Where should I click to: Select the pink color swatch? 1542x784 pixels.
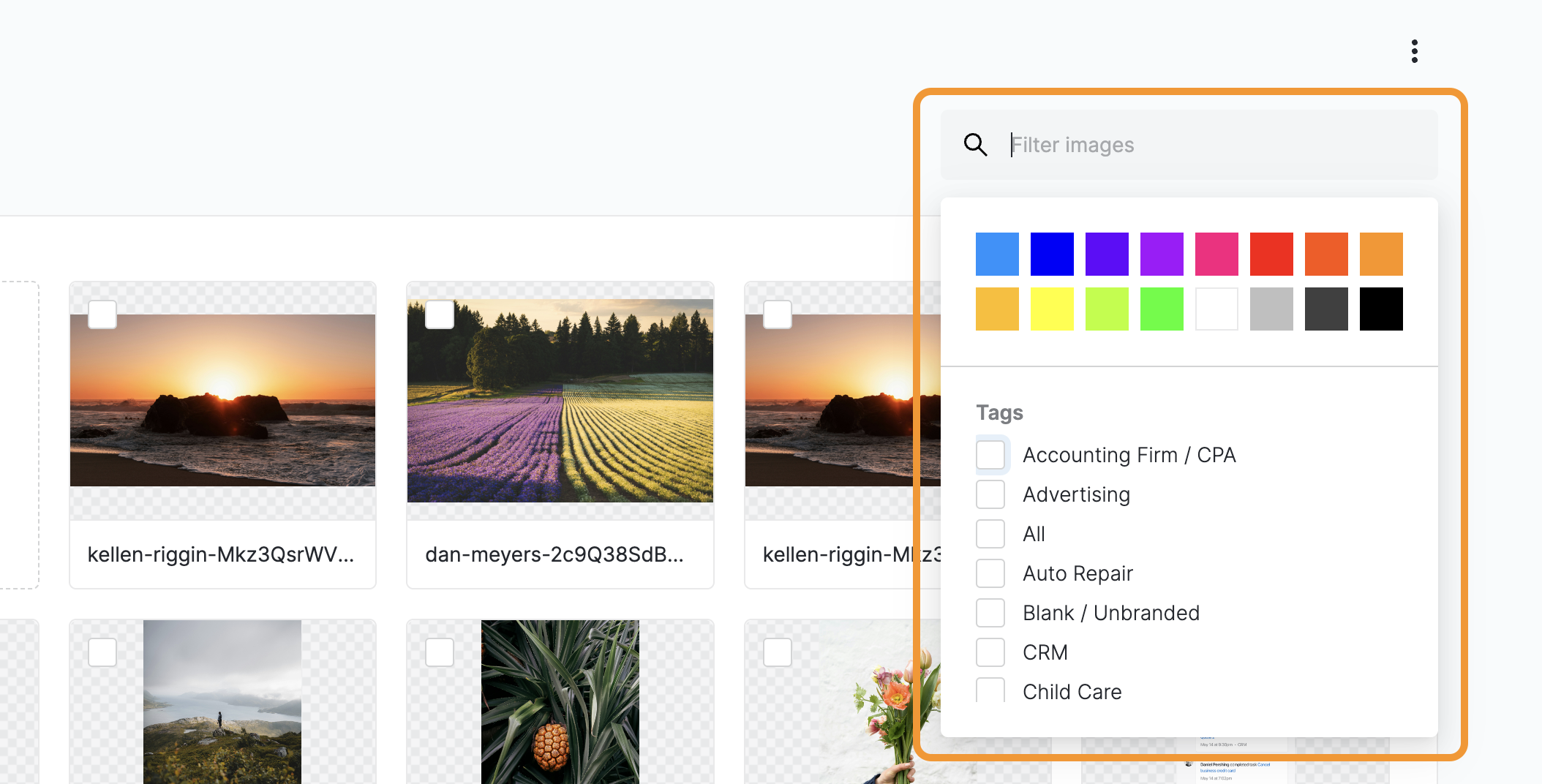(1216, 254)
